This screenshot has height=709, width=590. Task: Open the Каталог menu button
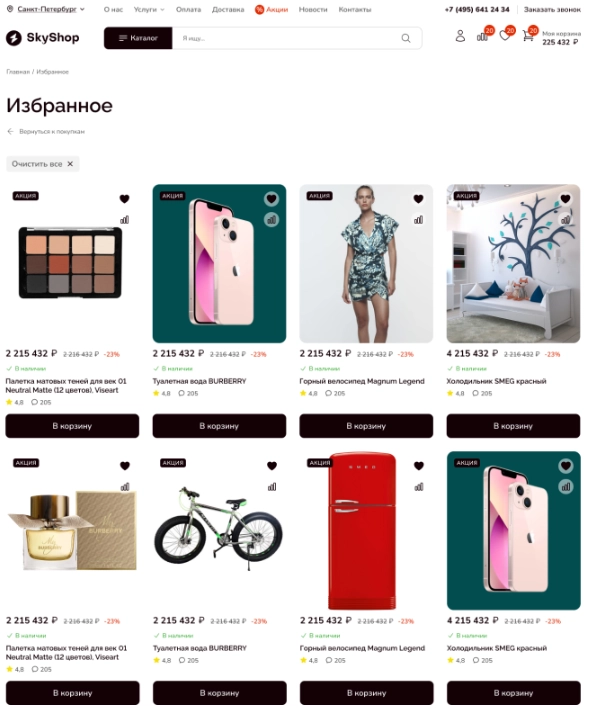click(x=138, y=38)
